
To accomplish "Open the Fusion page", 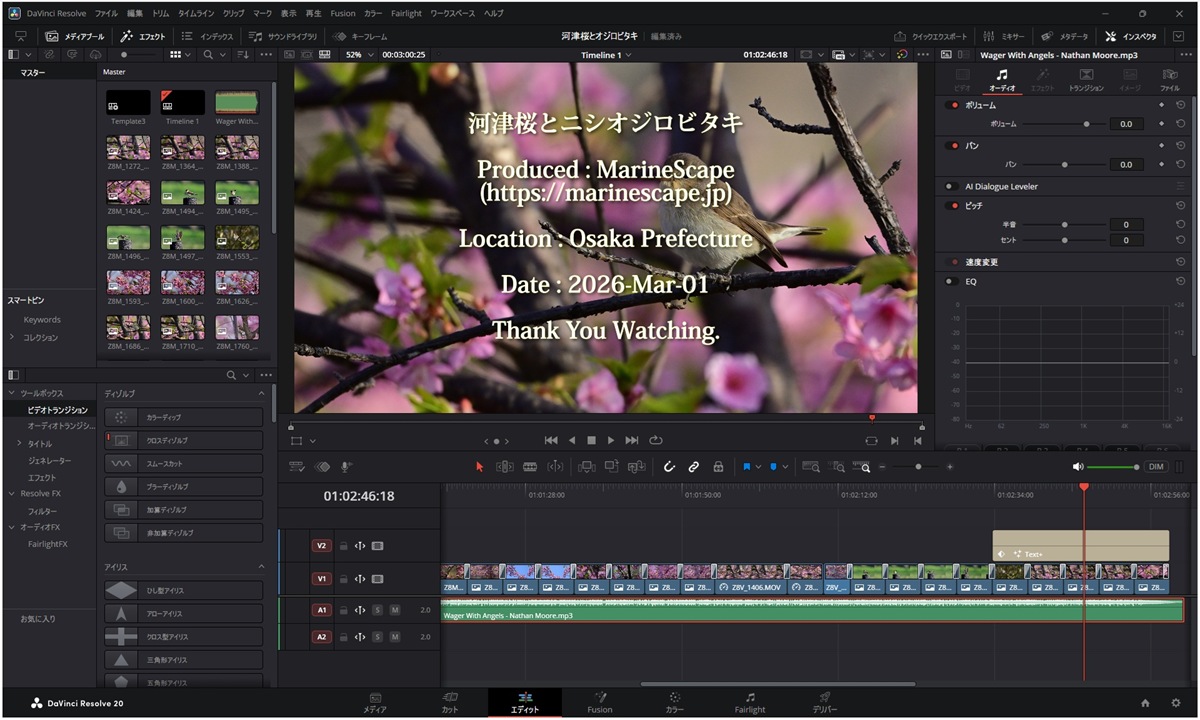I will click(600, 703).
